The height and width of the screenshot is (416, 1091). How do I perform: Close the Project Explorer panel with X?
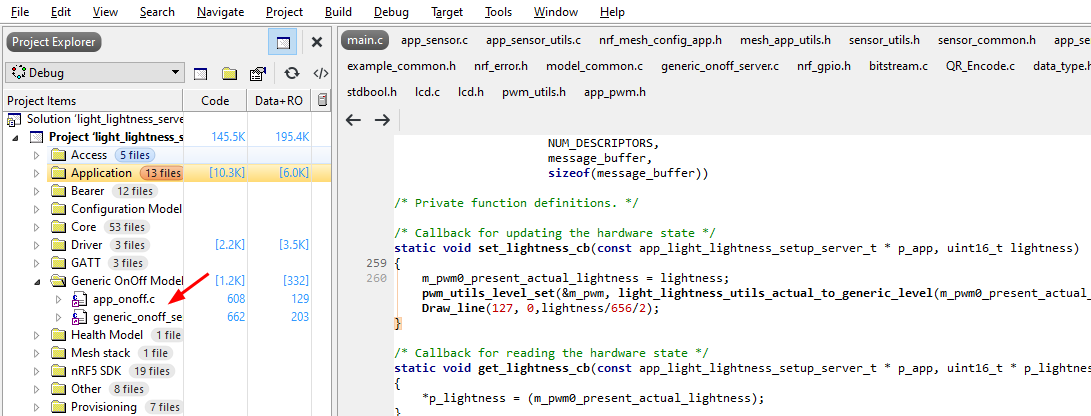point(317,42)
